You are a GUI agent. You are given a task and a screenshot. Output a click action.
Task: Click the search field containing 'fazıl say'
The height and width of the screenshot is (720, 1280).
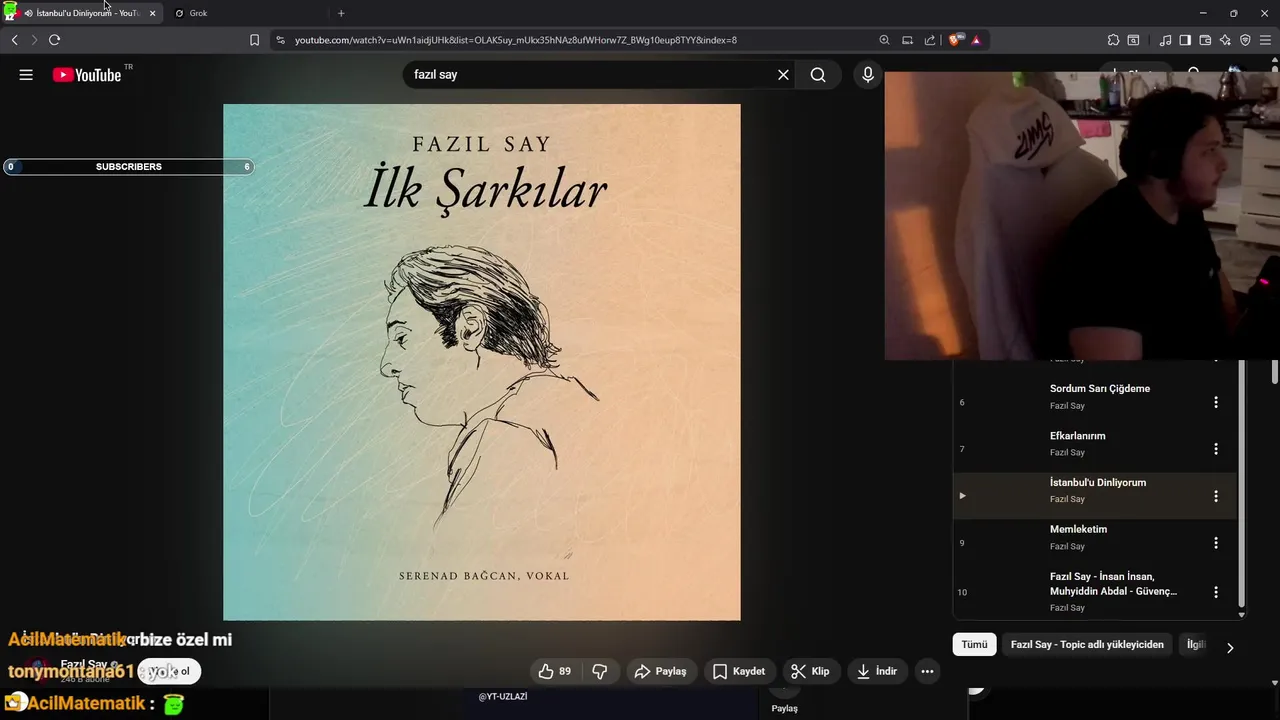[x=590, y=75]
